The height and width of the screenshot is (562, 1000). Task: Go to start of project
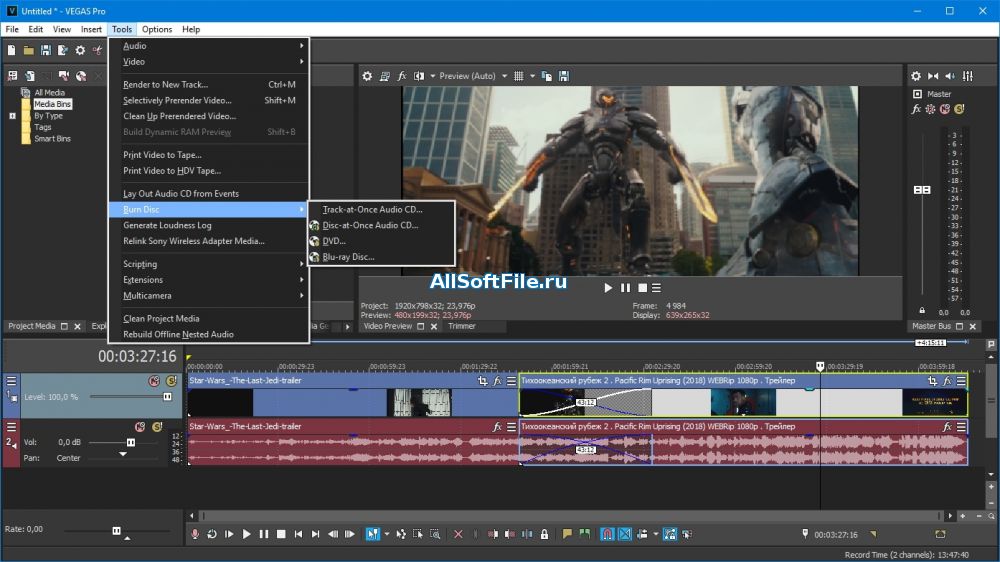(x=298, y=534)
